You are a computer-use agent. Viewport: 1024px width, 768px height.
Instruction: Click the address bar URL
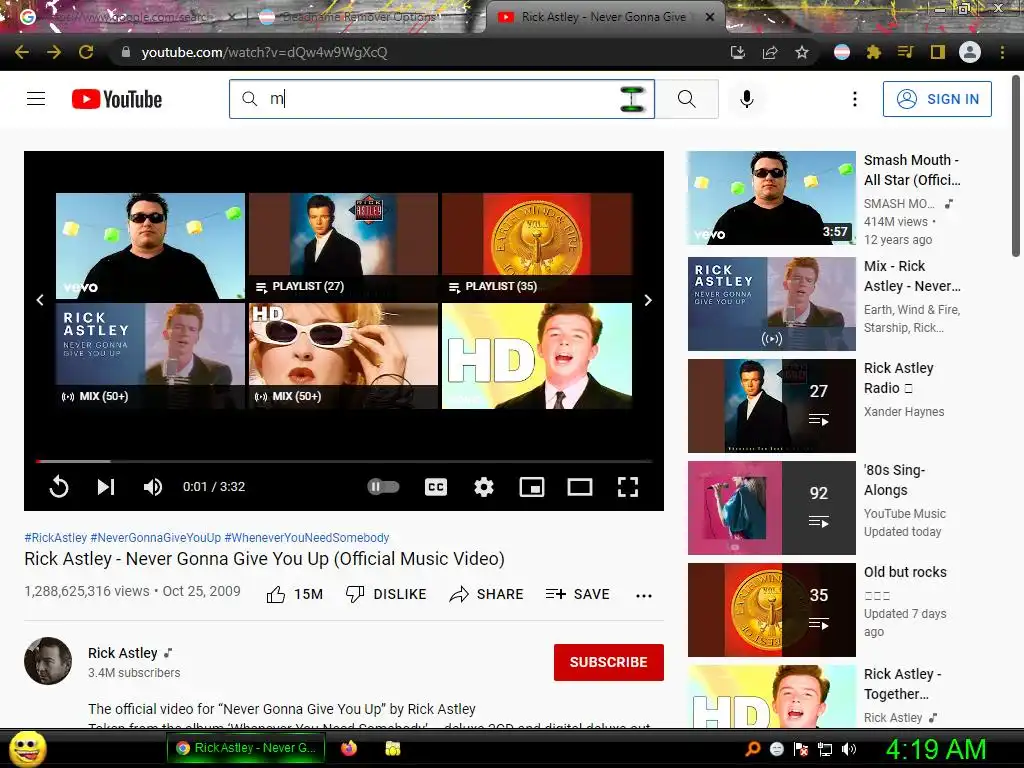pos(264,52)
